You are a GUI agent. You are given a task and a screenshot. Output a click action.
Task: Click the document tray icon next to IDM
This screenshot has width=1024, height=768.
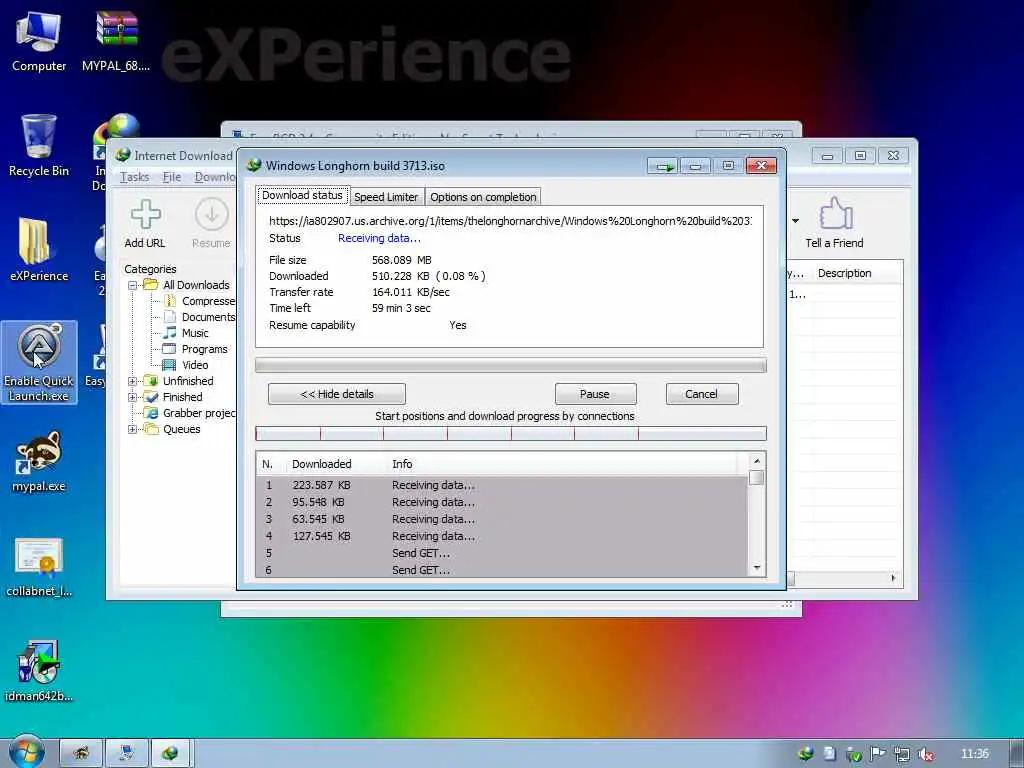point(829,754)
